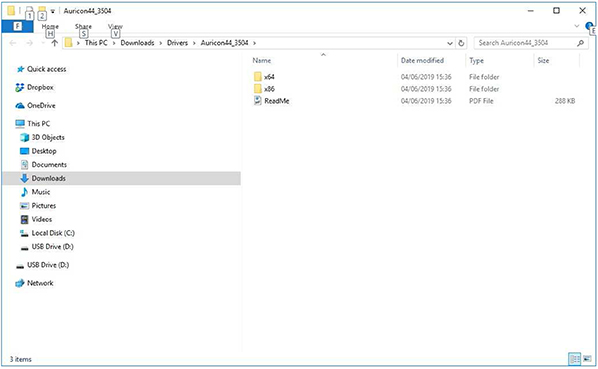This screenshot has width=598, height=369.
Task: Go up one folder level
Action: point(55,43)
